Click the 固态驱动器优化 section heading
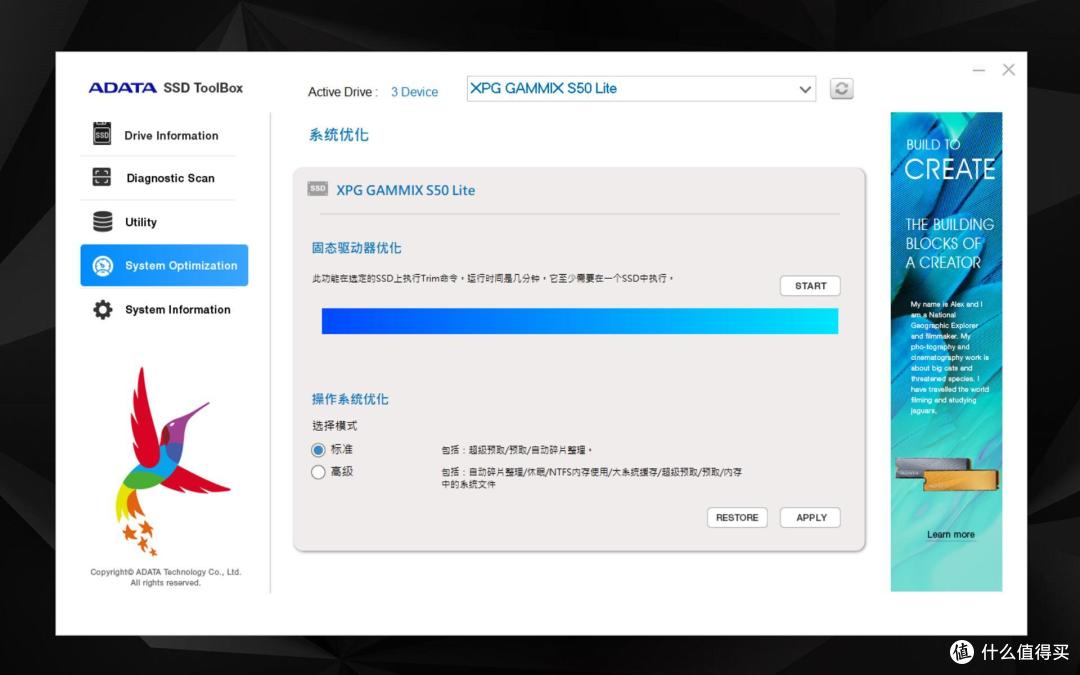The image size is (1080, 675). pos(356,248)
